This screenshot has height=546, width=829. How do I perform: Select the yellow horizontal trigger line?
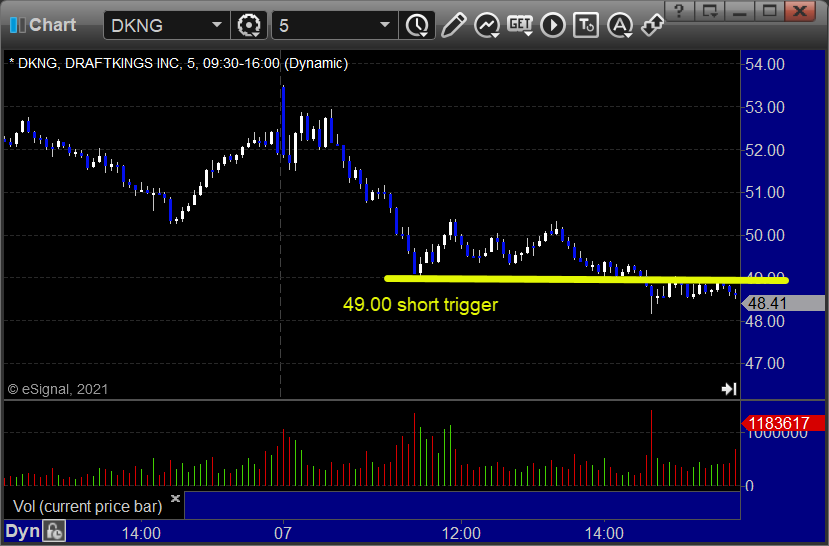click(586, 279)
